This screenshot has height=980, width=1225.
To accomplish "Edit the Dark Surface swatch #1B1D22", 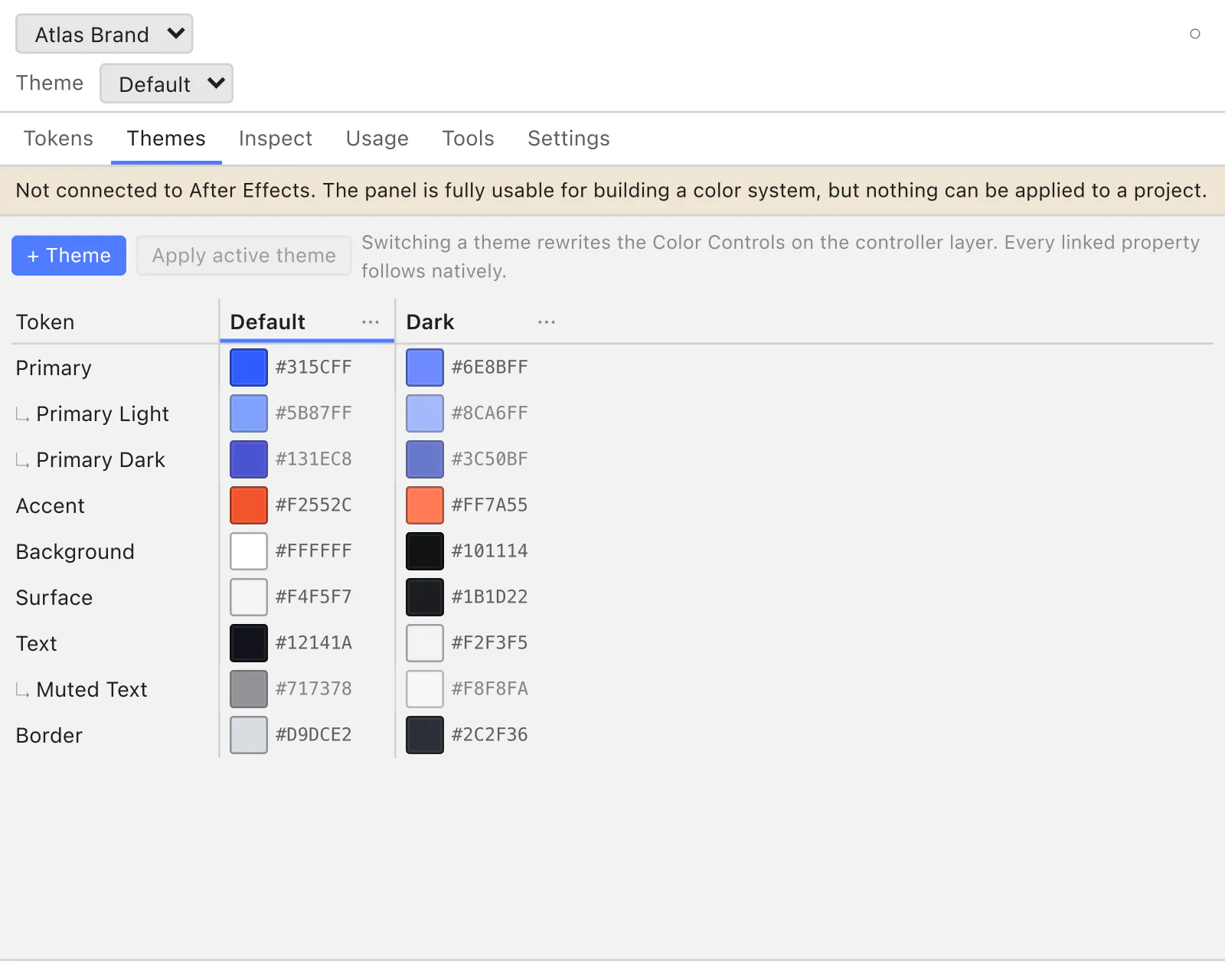I will pos(425,597).
